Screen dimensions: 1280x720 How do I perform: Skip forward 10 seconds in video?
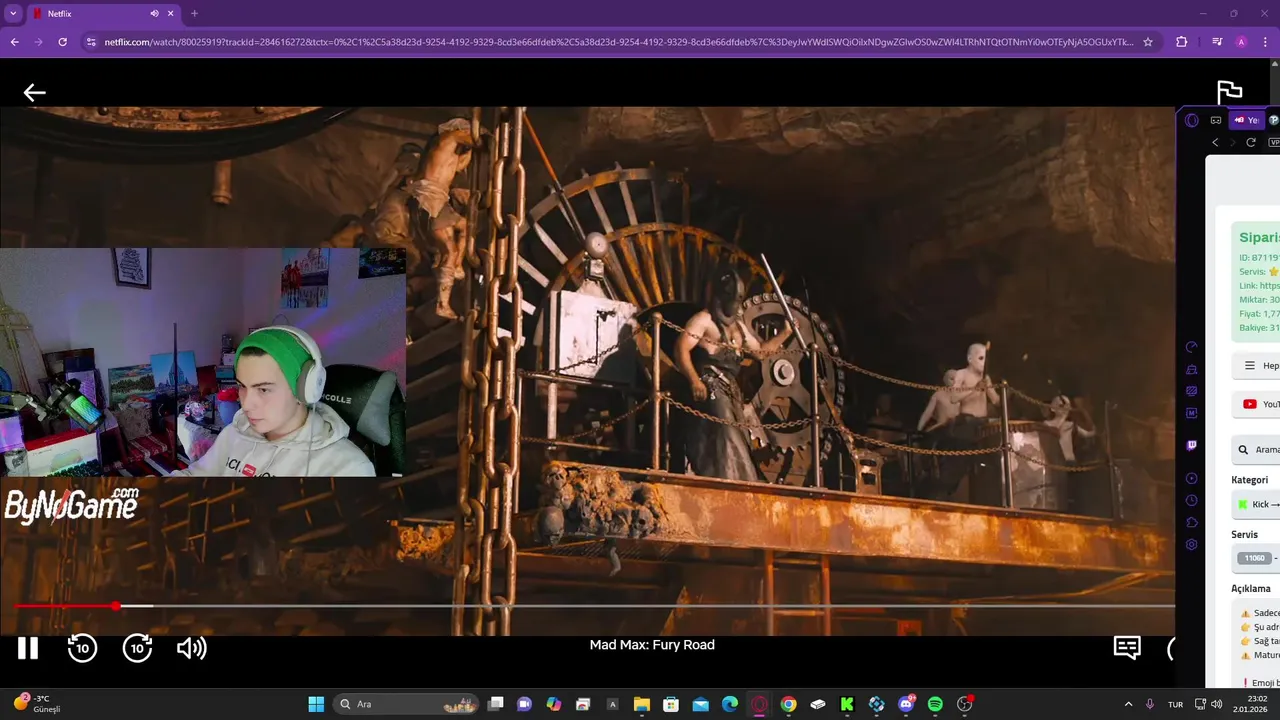(137, 648)
